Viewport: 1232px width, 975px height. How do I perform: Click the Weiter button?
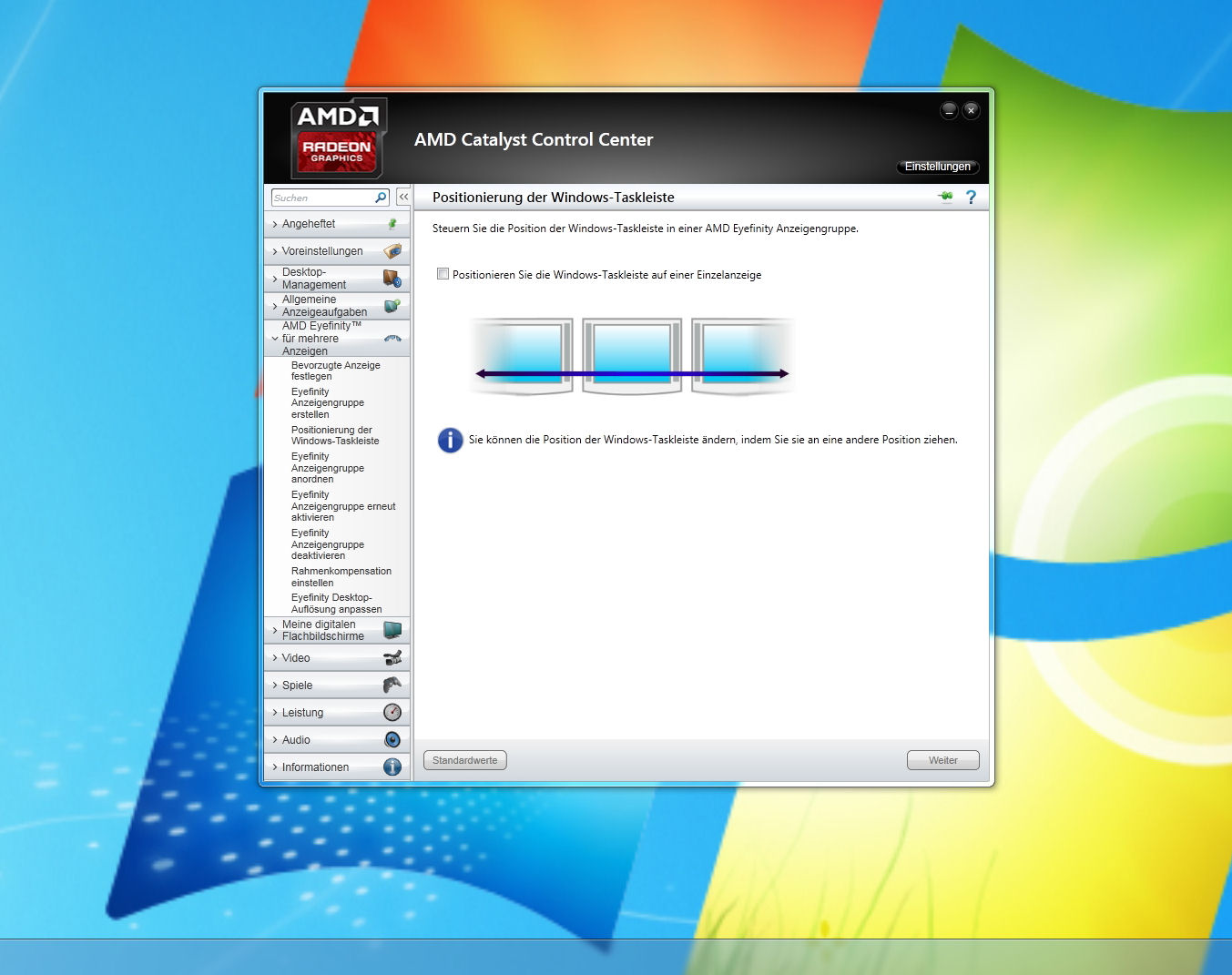coord(943,760)
